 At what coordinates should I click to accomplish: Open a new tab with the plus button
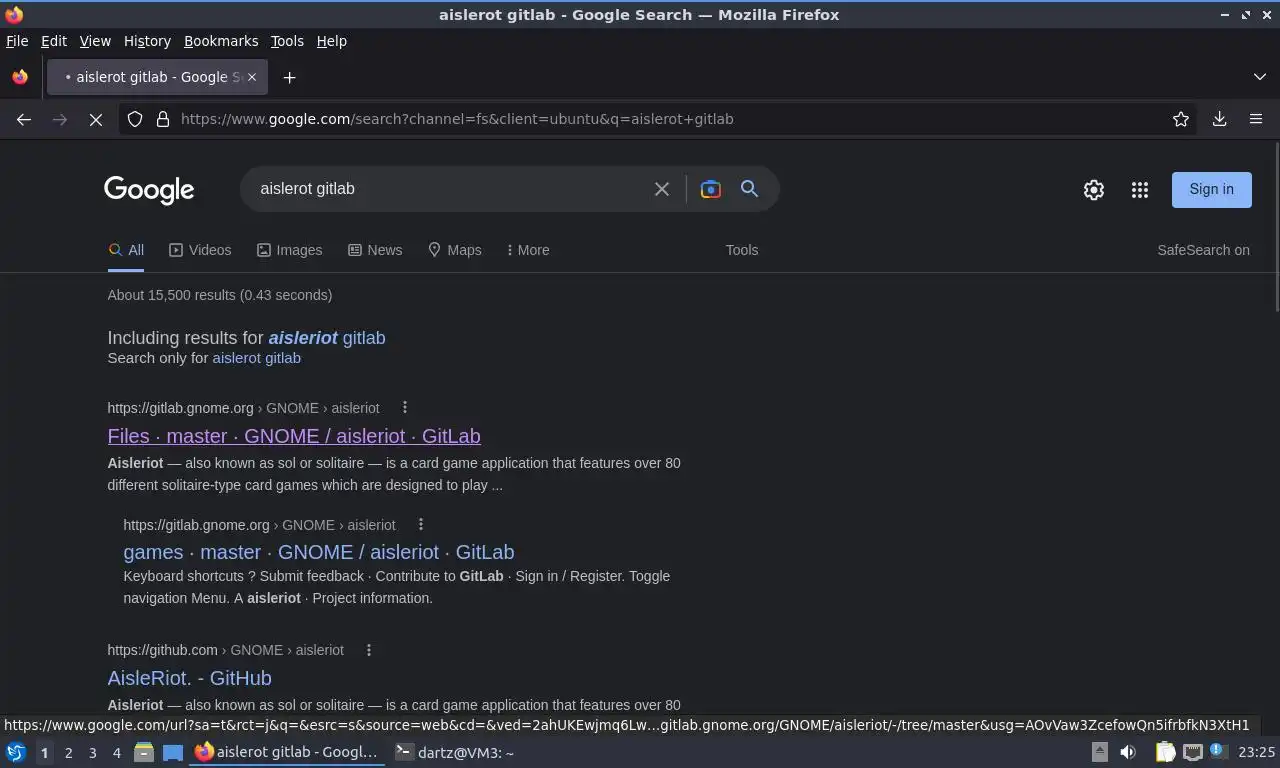289,77
